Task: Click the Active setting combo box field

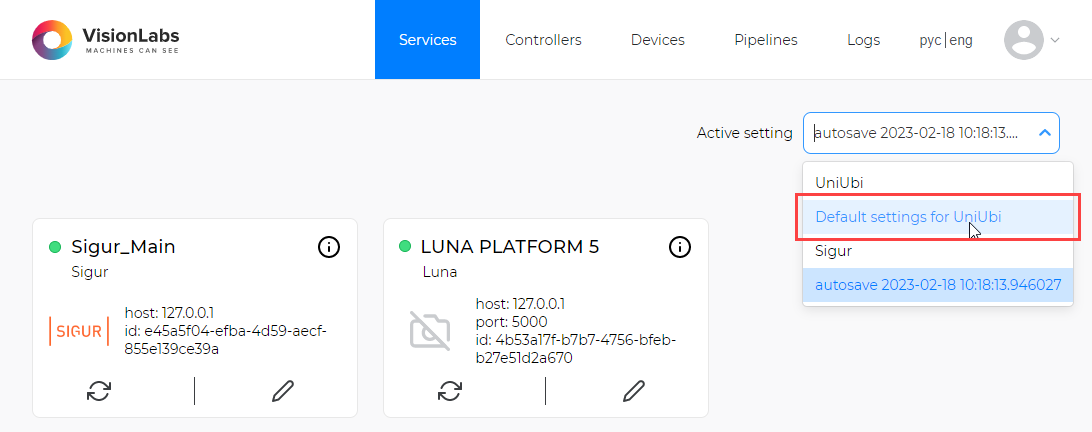Action: click(x=931, y=132)
